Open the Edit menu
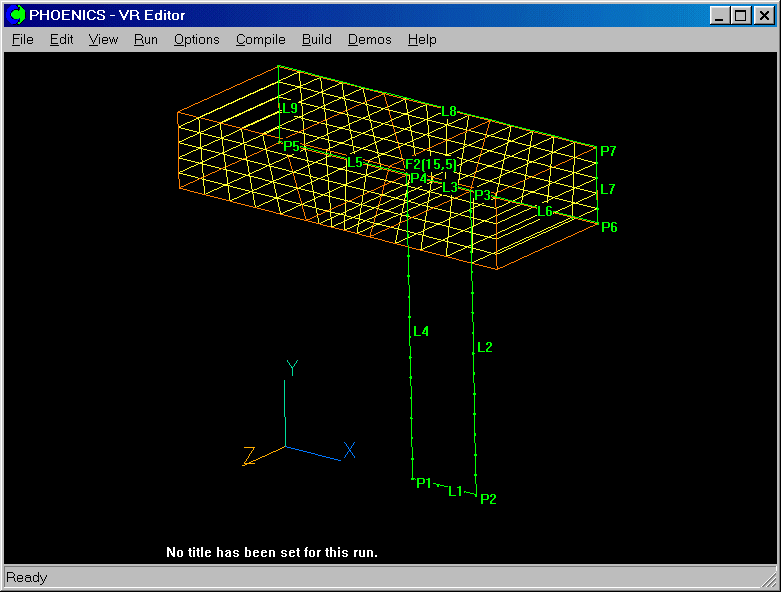The width and height of the screenshot is (781, 592). (x=62, y=40)
